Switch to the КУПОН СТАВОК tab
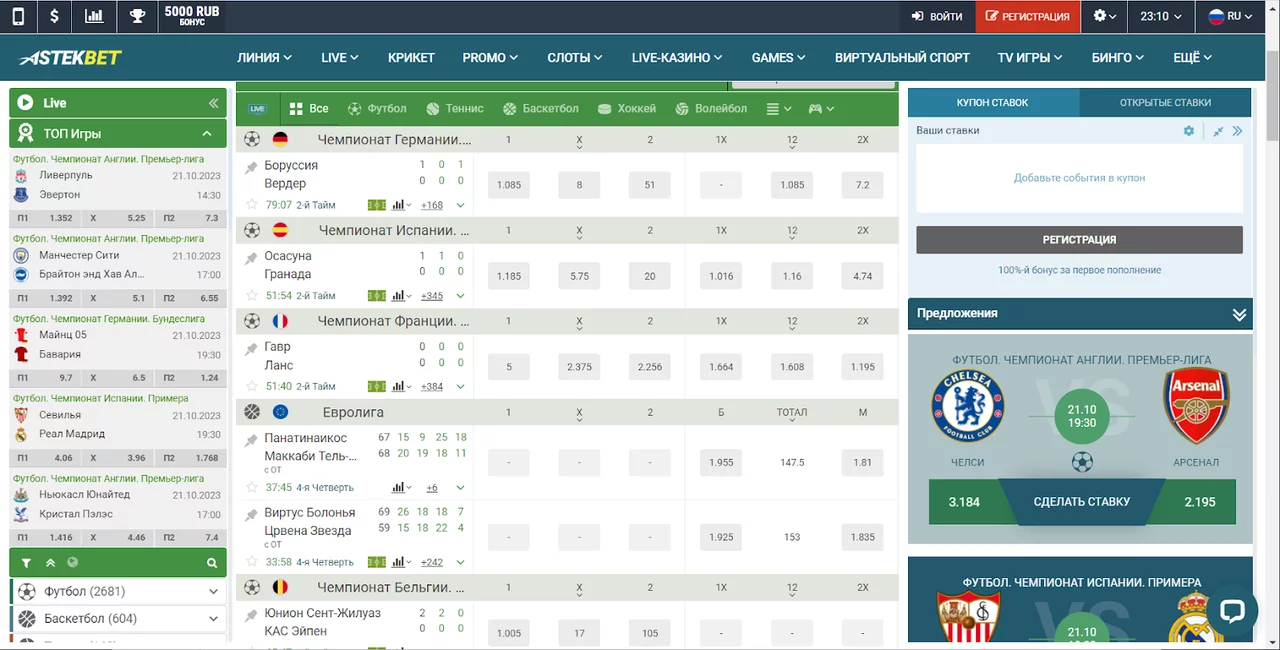The image size is (1280, 650). [x=993, y=102]
